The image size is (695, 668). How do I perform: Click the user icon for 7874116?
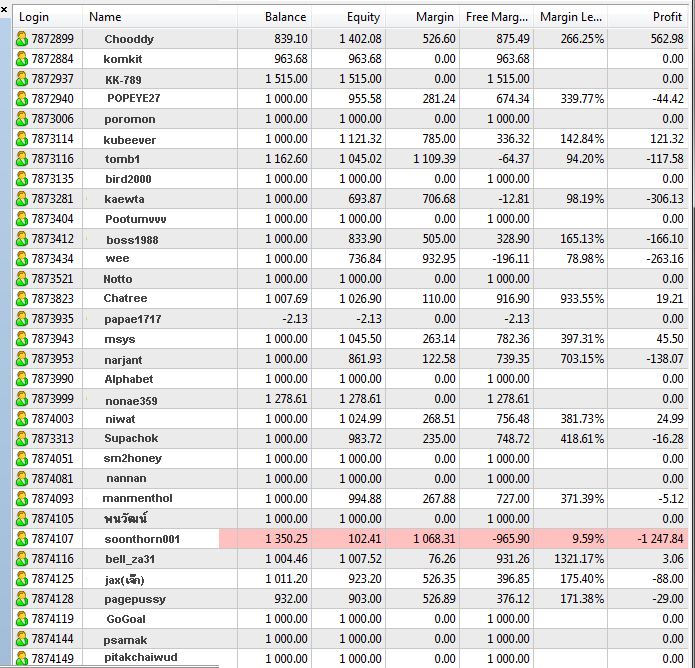22,559
